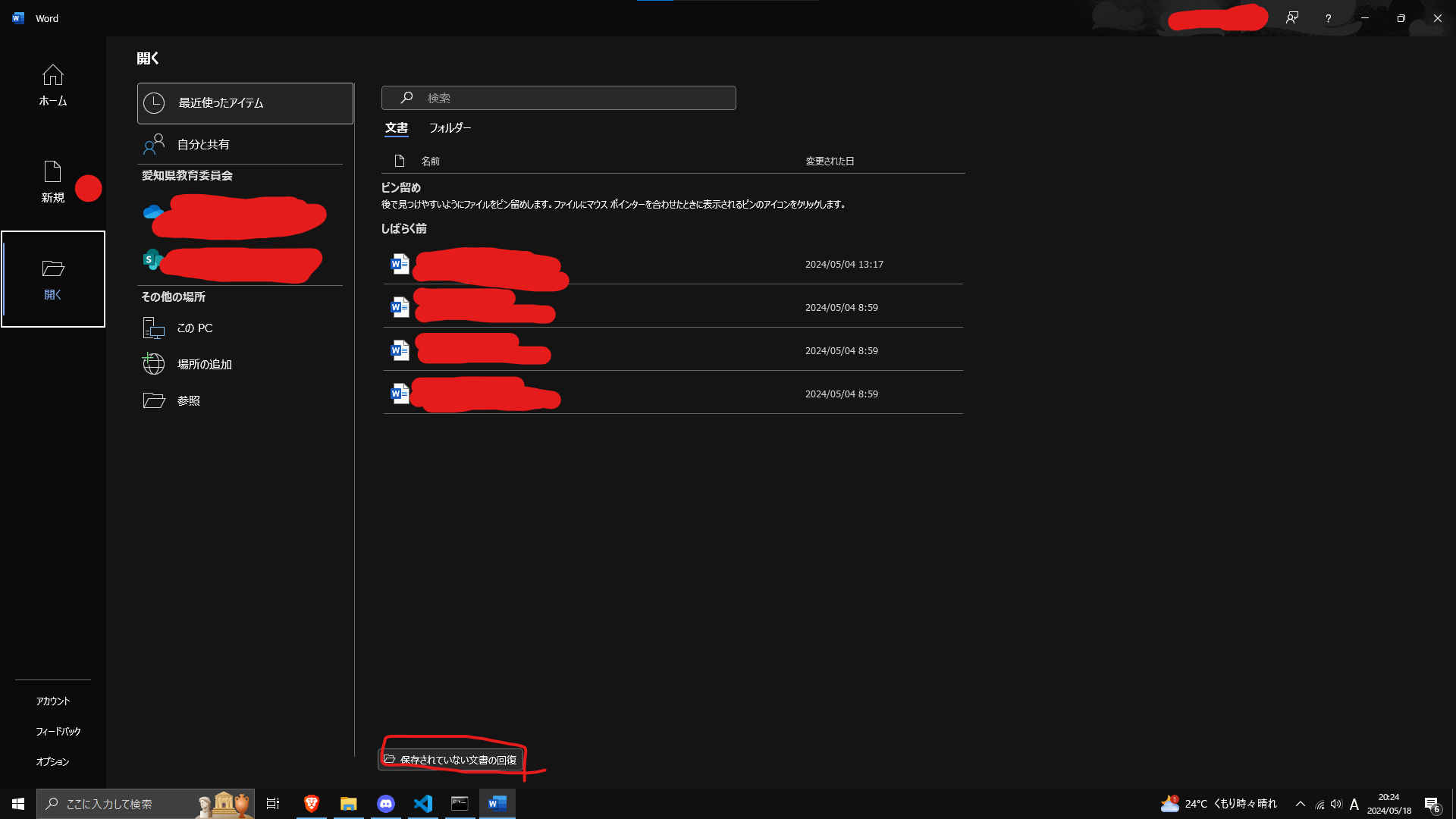Open オプション options
Image resolution: width=1456 pixels, height=819 pixels.
pyautogui.click(x=52, y=762)
